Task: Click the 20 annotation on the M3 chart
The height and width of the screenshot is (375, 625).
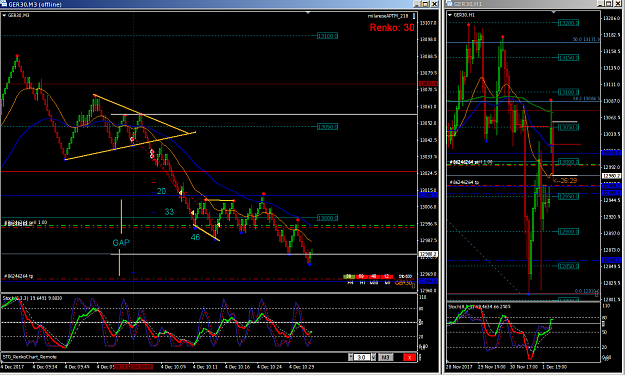Action: pyautogui.click(x=161, y=192)
